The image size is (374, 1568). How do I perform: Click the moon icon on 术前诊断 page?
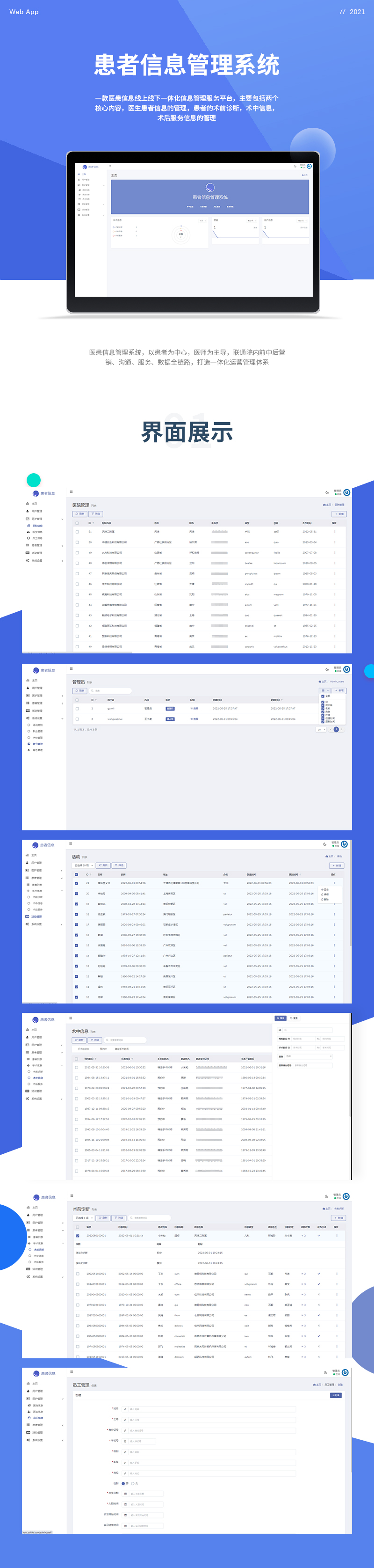pos(327,1196)
